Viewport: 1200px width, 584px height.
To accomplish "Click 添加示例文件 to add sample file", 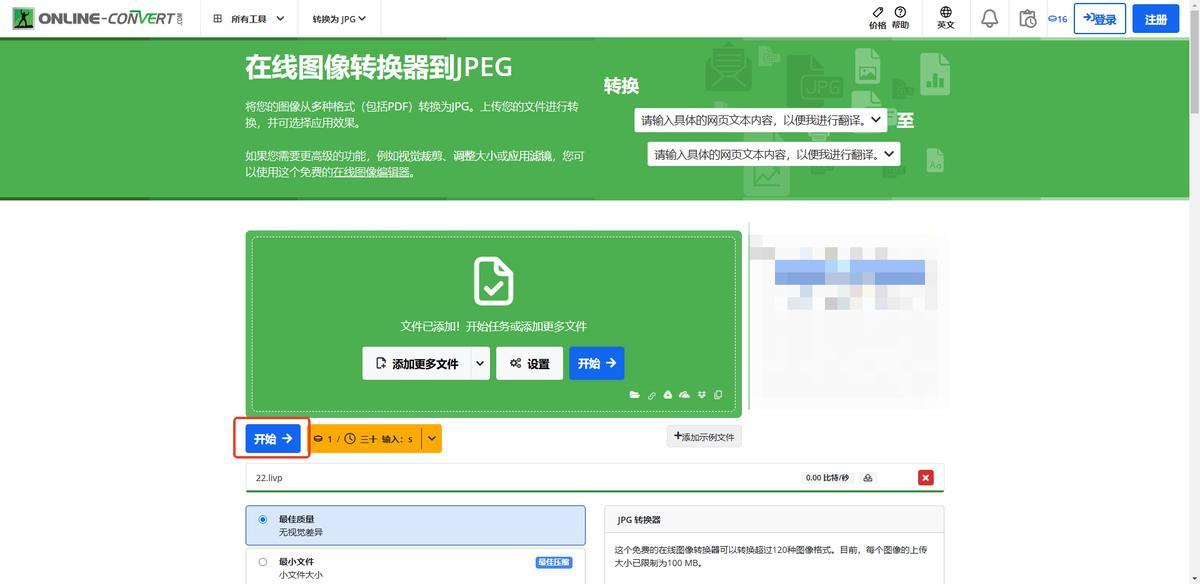I will click(x=704, y=436).
